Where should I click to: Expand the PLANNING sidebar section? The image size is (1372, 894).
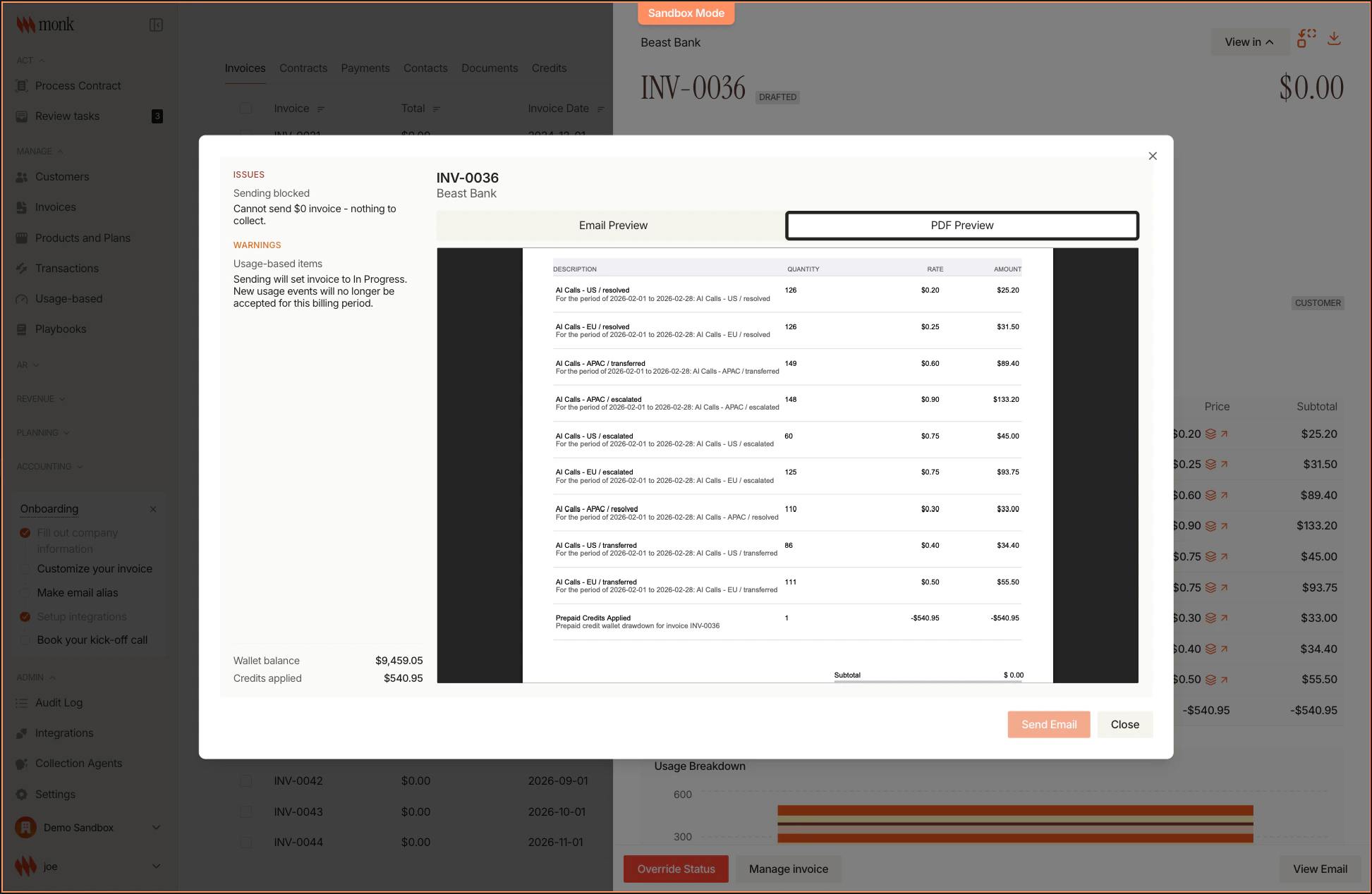tap(43, 433)
